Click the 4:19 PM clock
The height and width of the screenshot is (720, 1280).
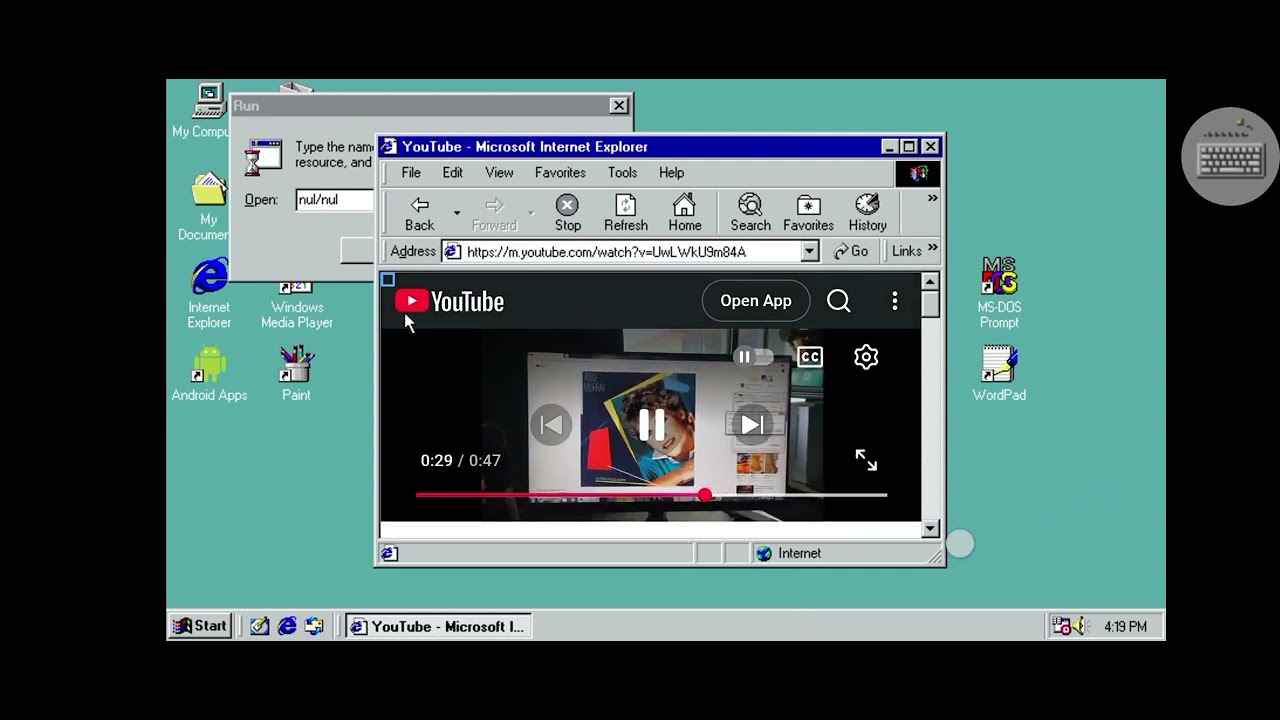click(1126, 627)
